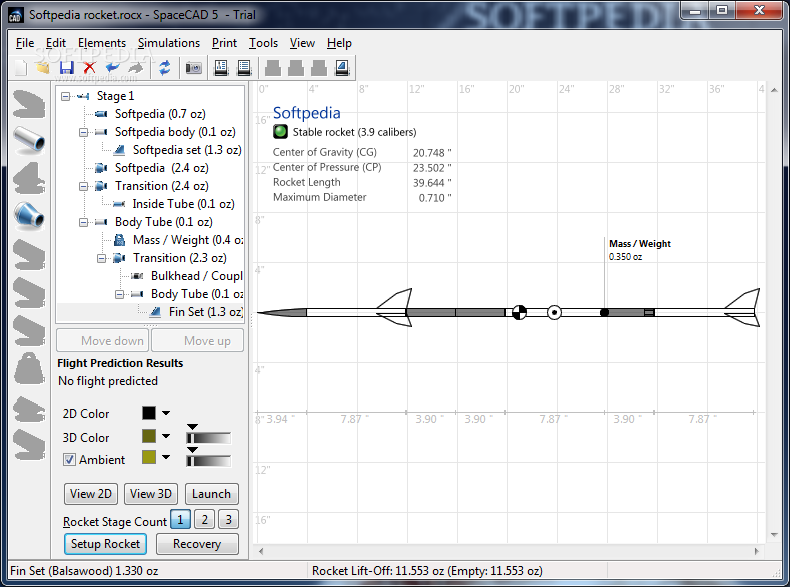Click the mass weight sidebar icon
The image size is (790, 587).
pos(29,367)
